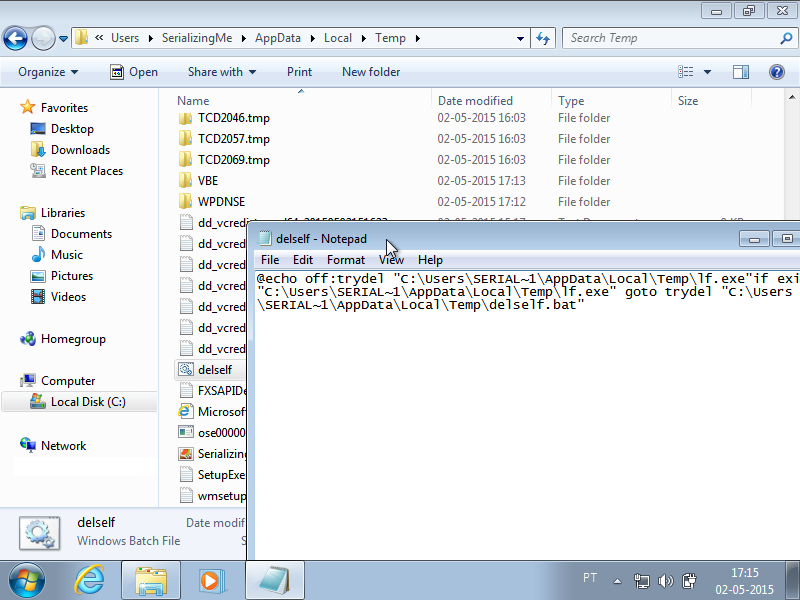Click the Print toolbar button
Image resolution: width=800 pixels, height=600 pixels.
tap(299, 72)
